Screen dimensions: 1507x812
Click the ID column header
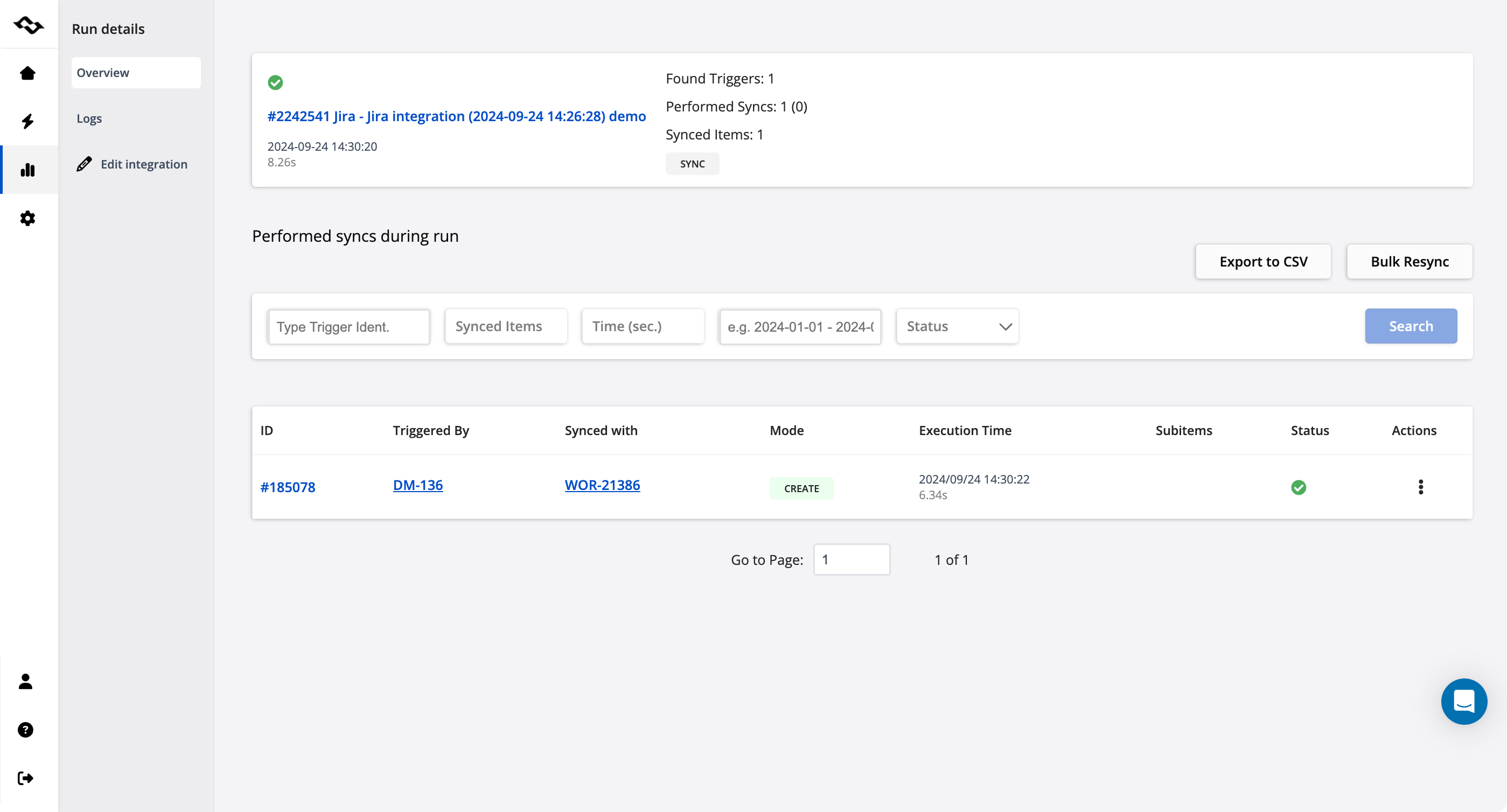click(x=266, y=431)
